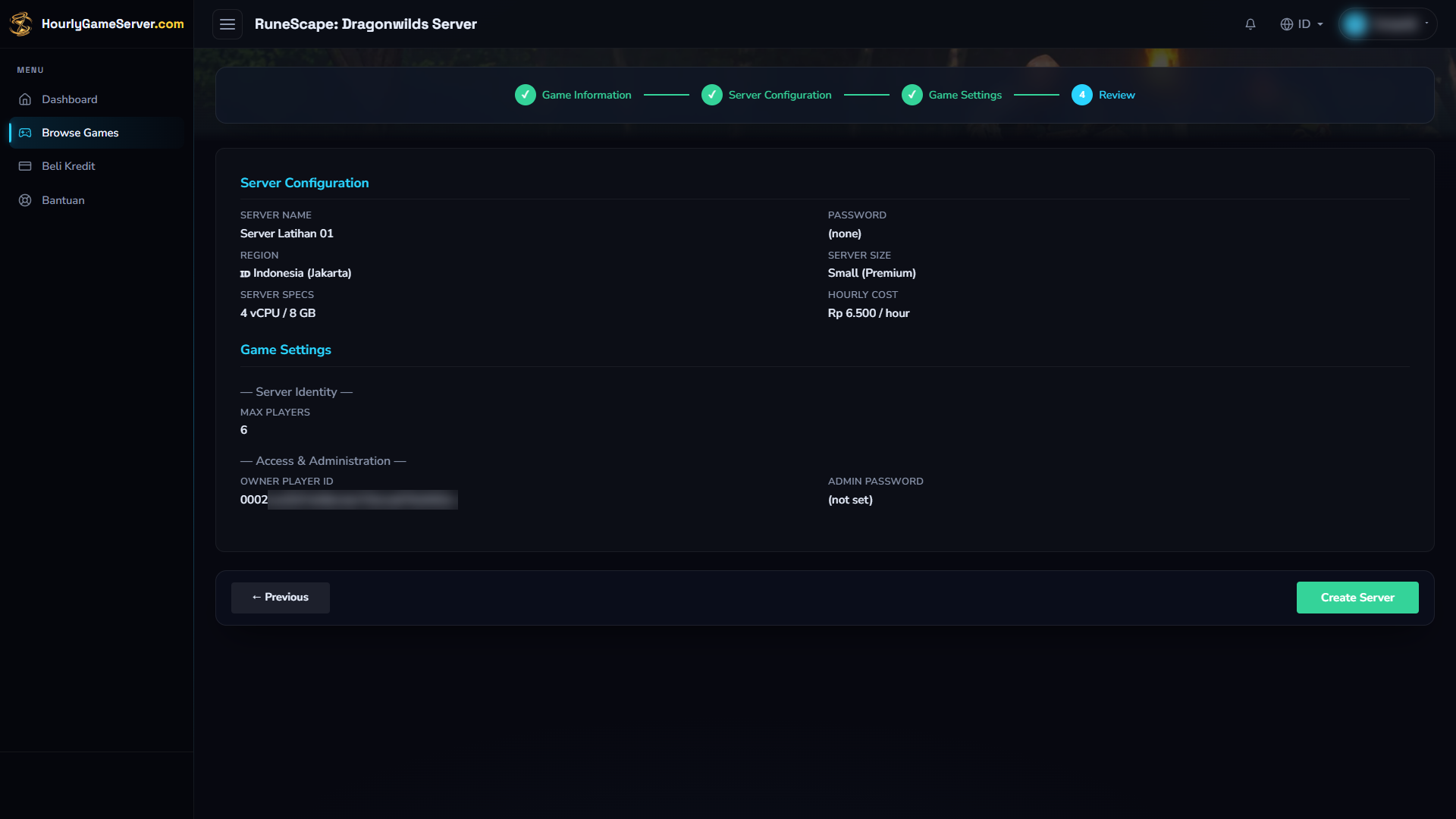
Task: Click the page title 'RuneScape: Dragonwilds Server'
Action: 366,24
